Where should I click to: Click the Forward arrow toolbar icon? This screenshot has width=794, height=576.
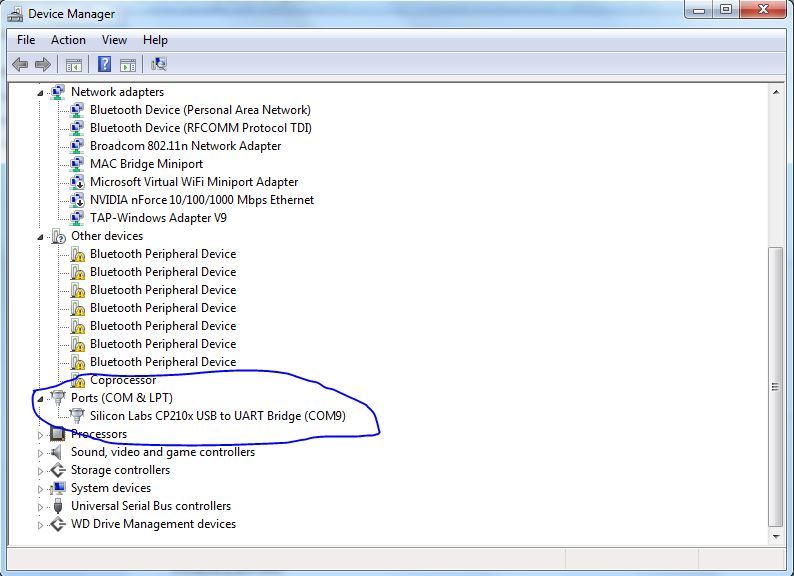(43, 64)
